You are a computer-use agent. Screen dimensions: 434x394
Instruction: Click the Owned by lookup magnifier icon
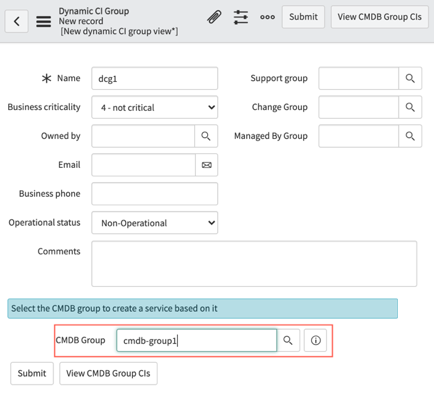tap(206, 136)
